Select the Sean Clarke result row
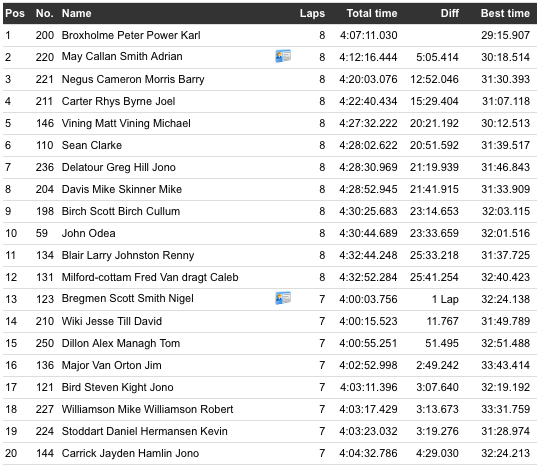Screen dimensions: 537x465 (270, 145)
